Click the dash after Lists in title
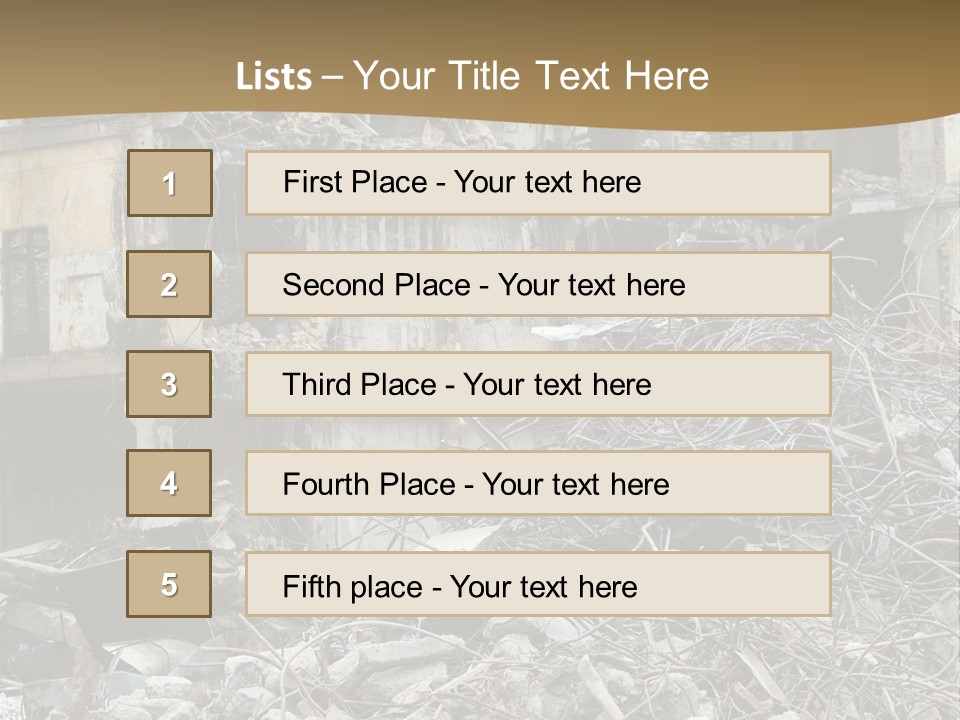 tap(332, 77)
